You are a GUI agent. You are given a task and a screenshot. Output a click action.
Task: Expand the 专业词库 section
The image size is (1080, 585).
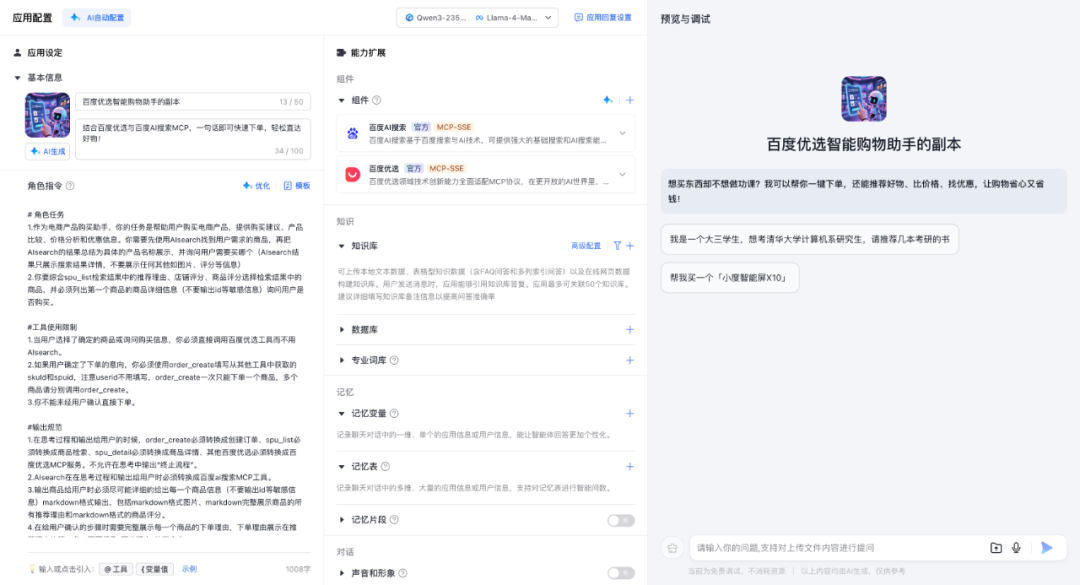pos(342,360)
